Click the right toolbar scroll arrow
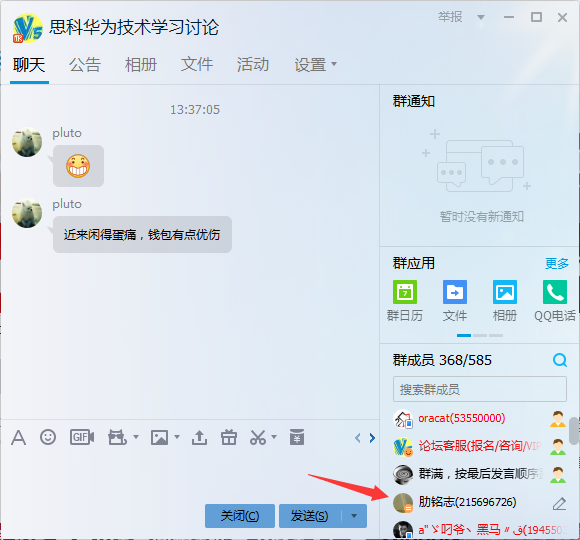 pyautogui.click(x=372, y=438)
